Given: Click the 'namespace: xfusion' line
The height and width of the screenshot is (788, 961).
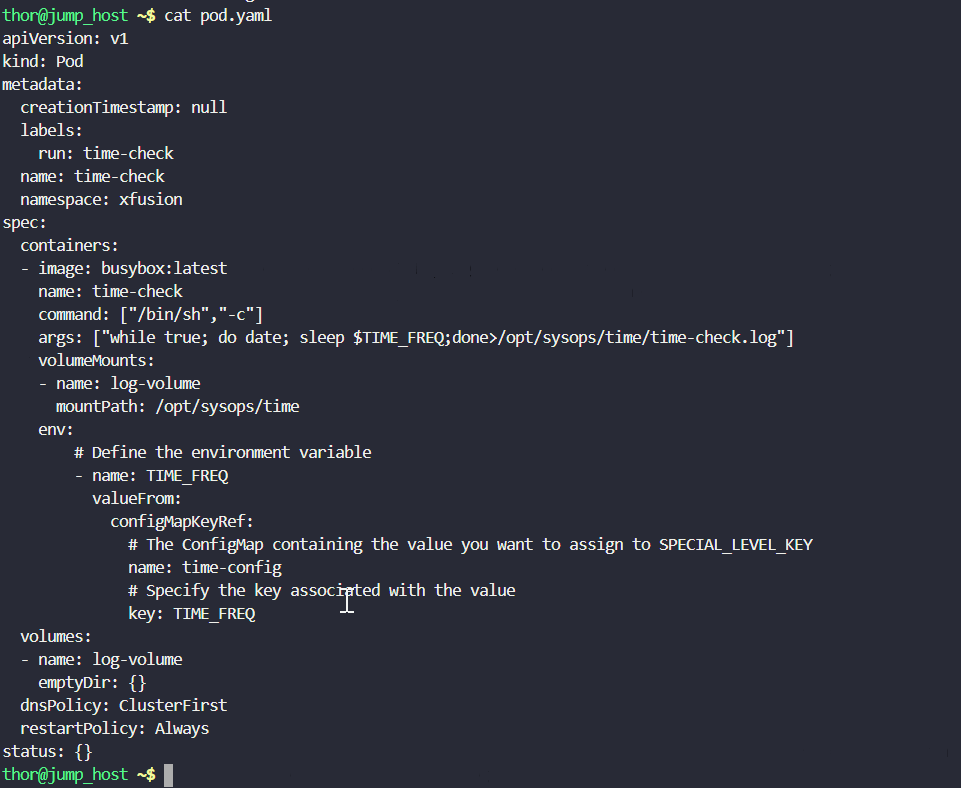Looking at the screenshot, I should point(101,199).
